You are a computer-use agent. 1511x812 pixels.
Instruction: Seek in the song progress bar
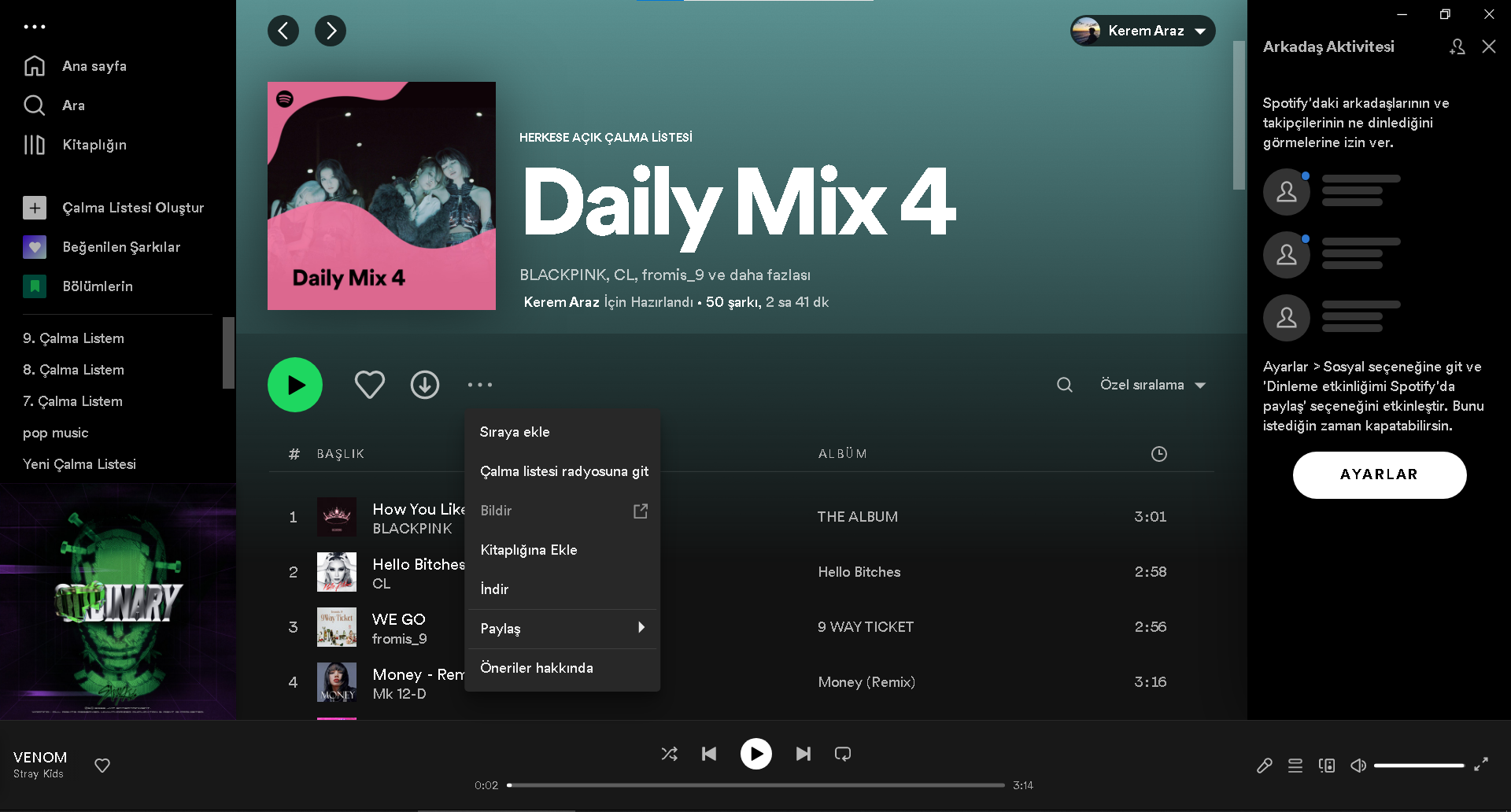pos(756,785)
